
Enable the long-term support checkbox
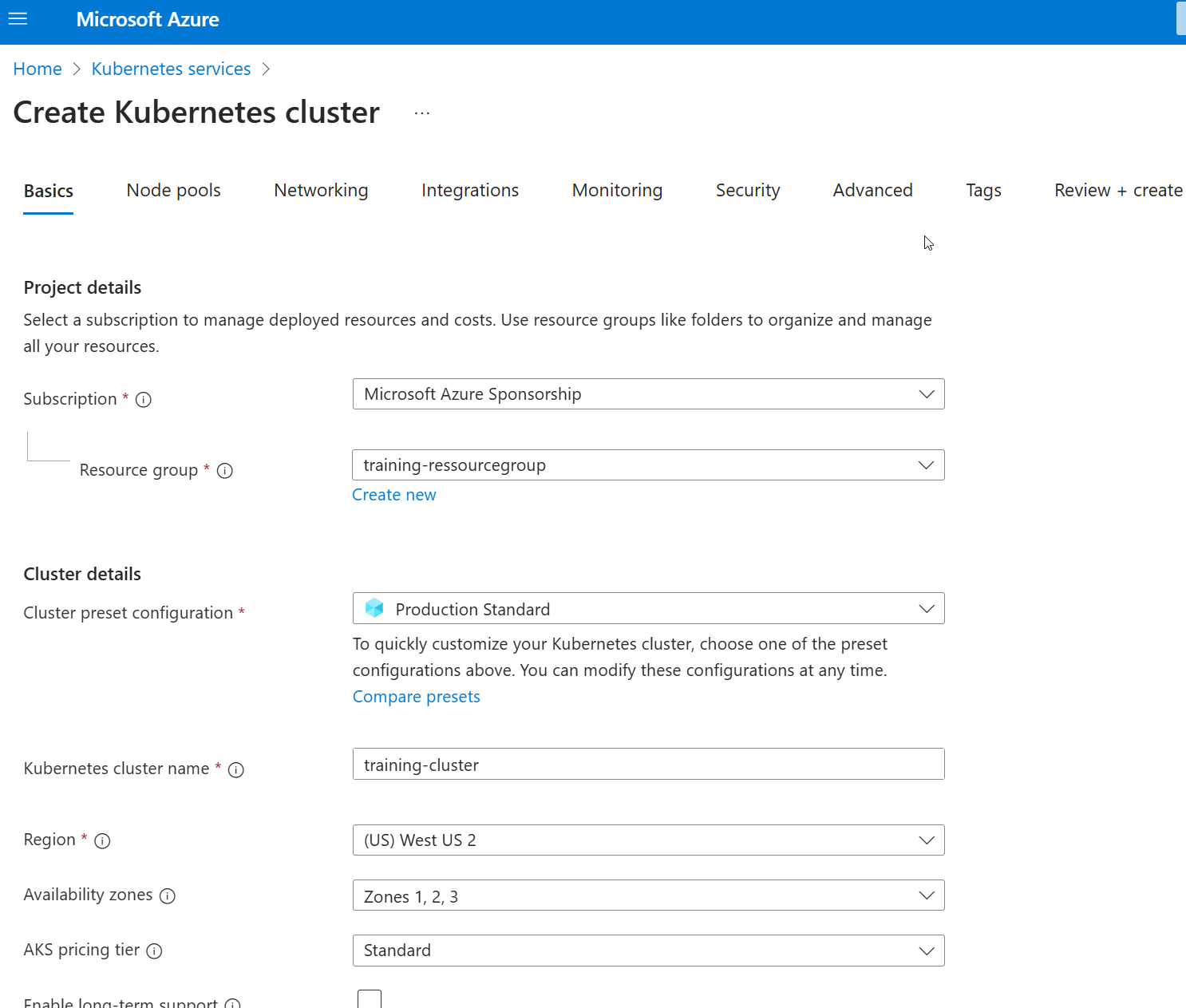[x=370, y=999]
